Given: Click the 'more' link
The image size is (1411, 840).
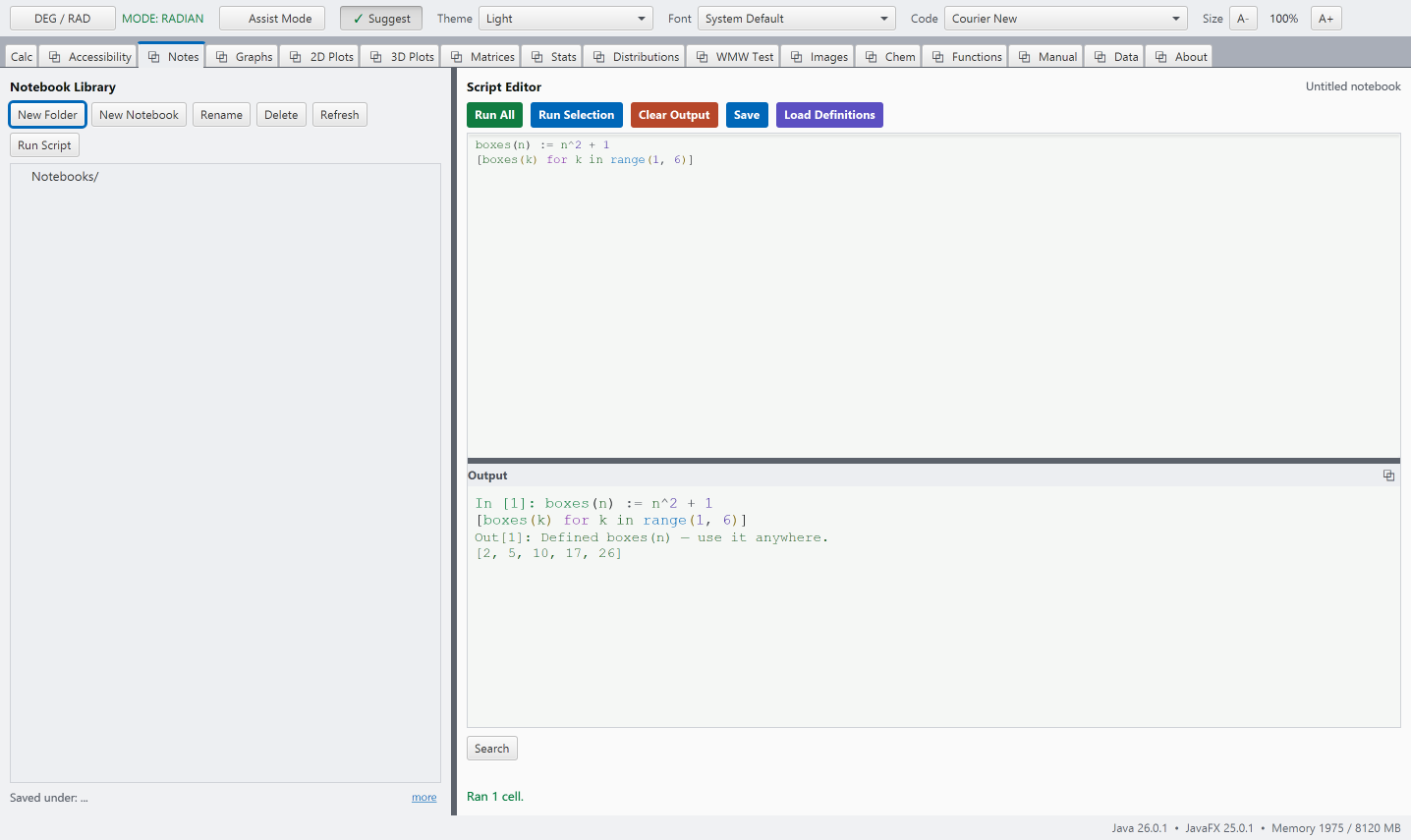Looking at the screenshot, I should [424, 798].
